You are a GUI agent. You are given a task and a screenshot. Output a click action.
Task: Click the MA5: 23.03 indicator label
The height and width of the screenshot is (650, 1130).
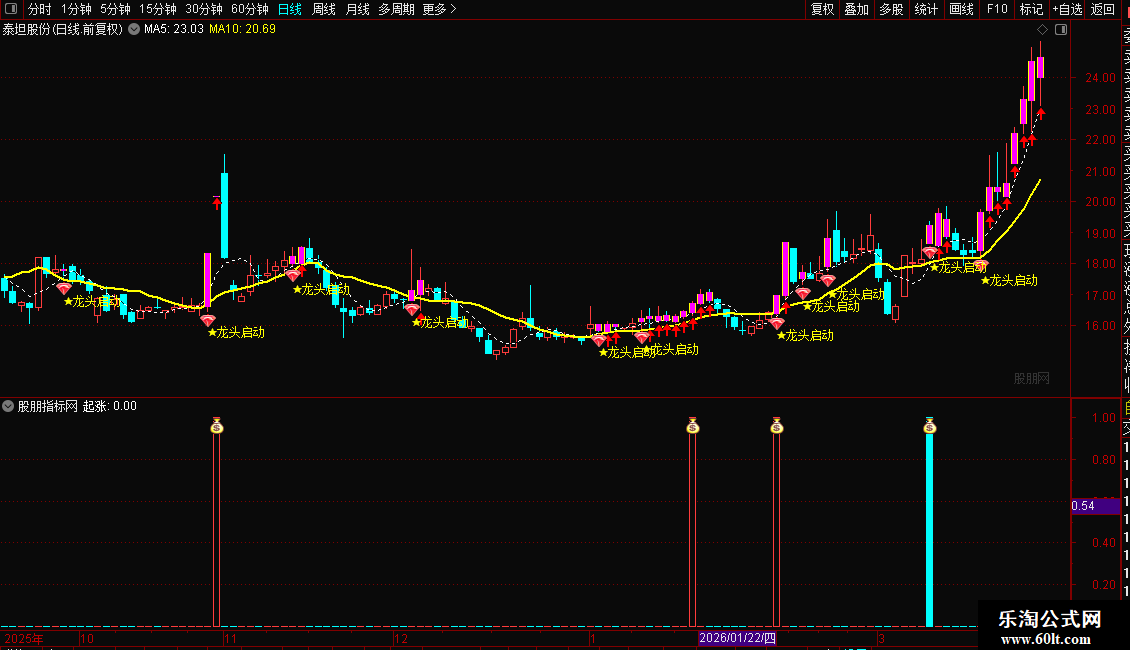[x=174, y=30]
